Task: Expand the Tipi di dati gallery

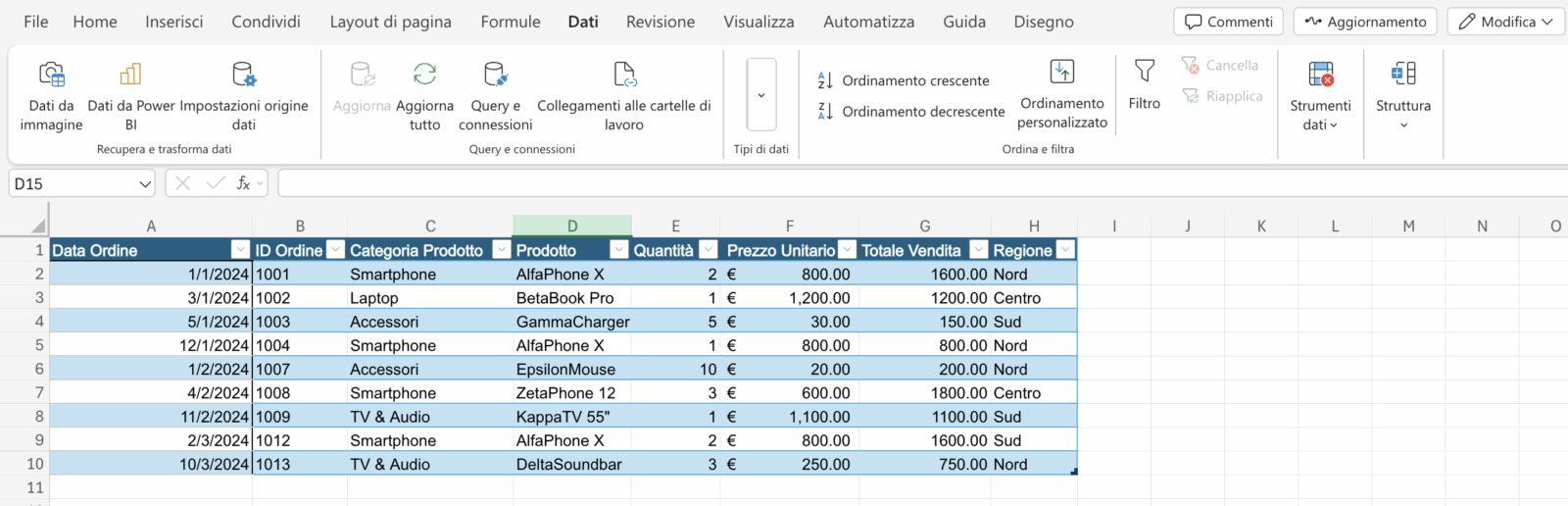Action: [x=761, y=95]
